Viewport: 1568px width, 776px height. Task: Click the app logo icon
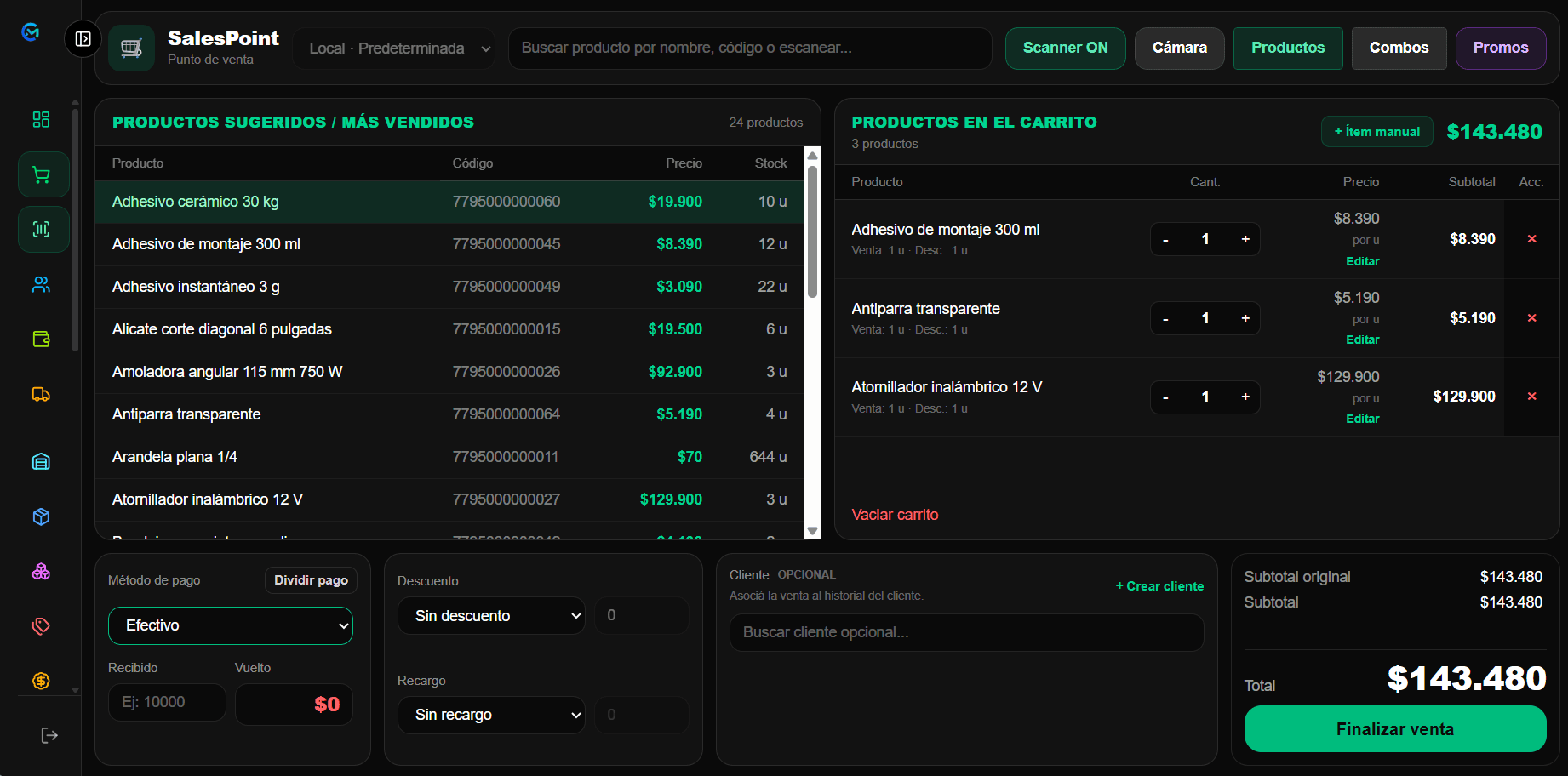(31, 31)
